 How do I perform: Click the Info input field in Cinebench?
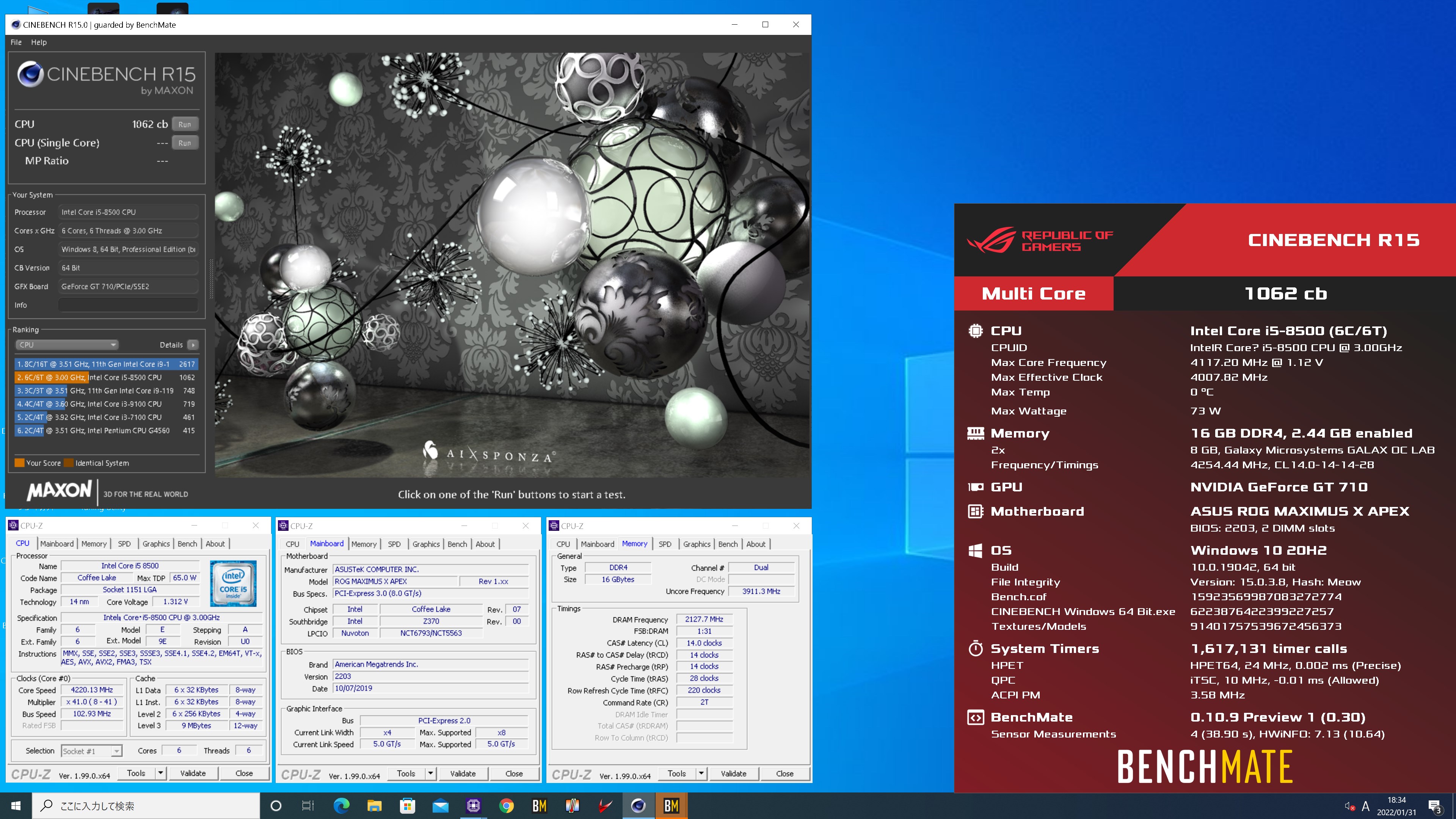point(128,305)
